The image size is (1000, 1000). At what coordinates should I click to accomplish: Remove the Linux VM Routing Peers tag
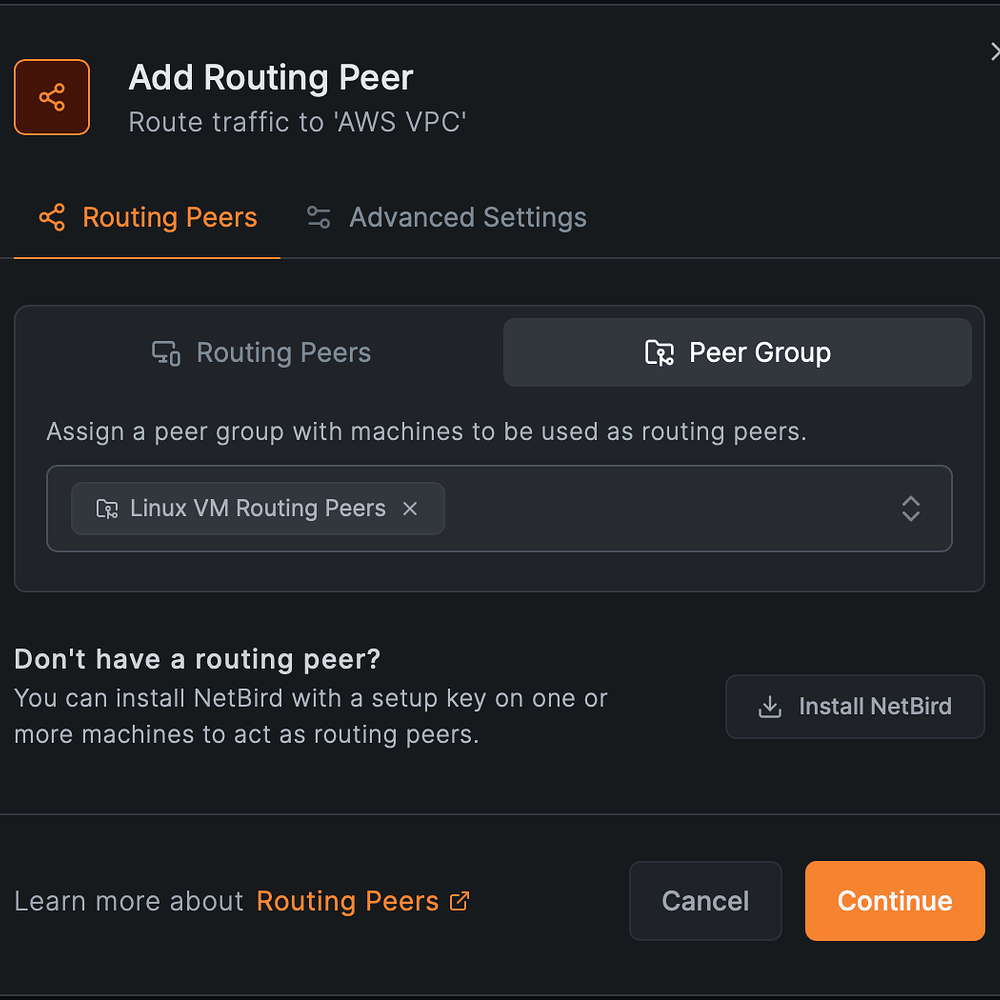(409, 508)
